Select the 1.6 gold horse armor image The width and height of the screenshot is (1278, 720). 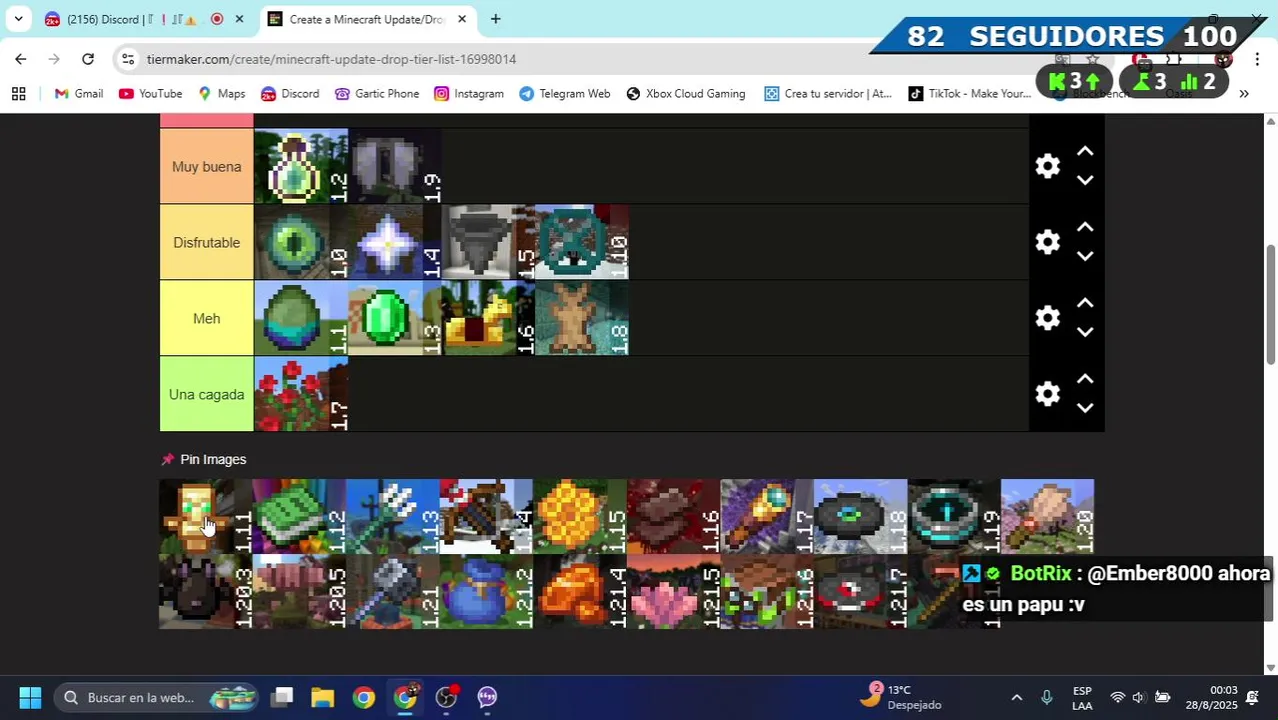click(x=488, y=318)
